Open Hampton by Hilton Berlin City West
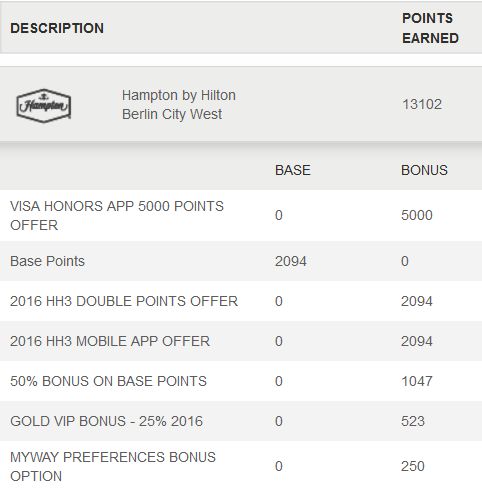 click(x=179, y=105)
